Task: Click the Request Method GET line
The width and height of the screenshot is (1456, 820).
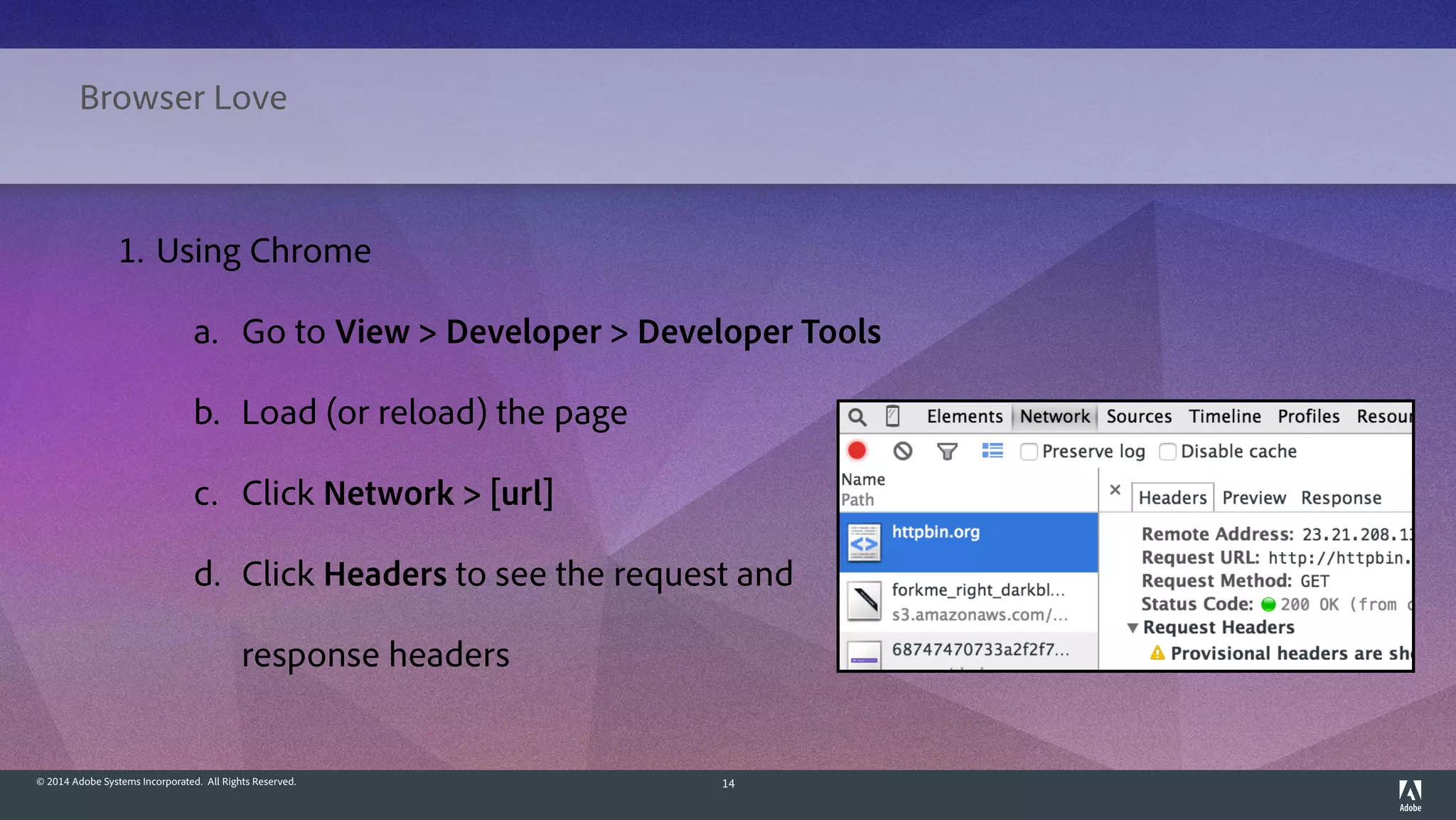Action: (x=1235, y=581)
